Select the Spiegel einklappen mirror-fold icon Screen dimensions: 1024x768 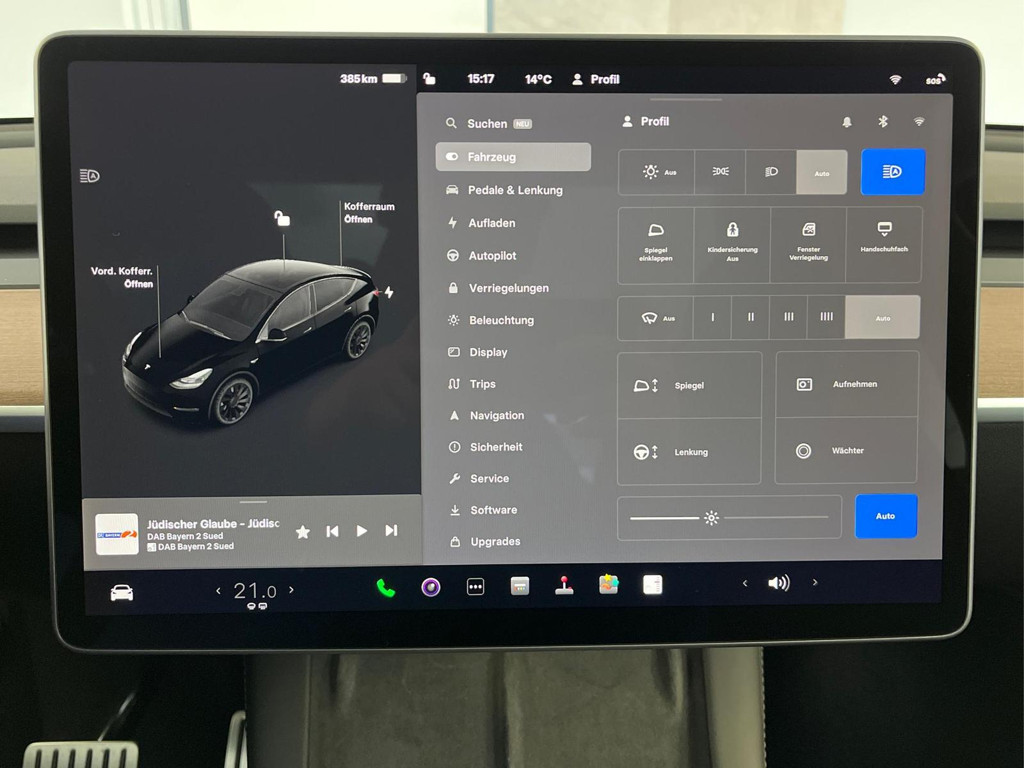tap(653, 245)
